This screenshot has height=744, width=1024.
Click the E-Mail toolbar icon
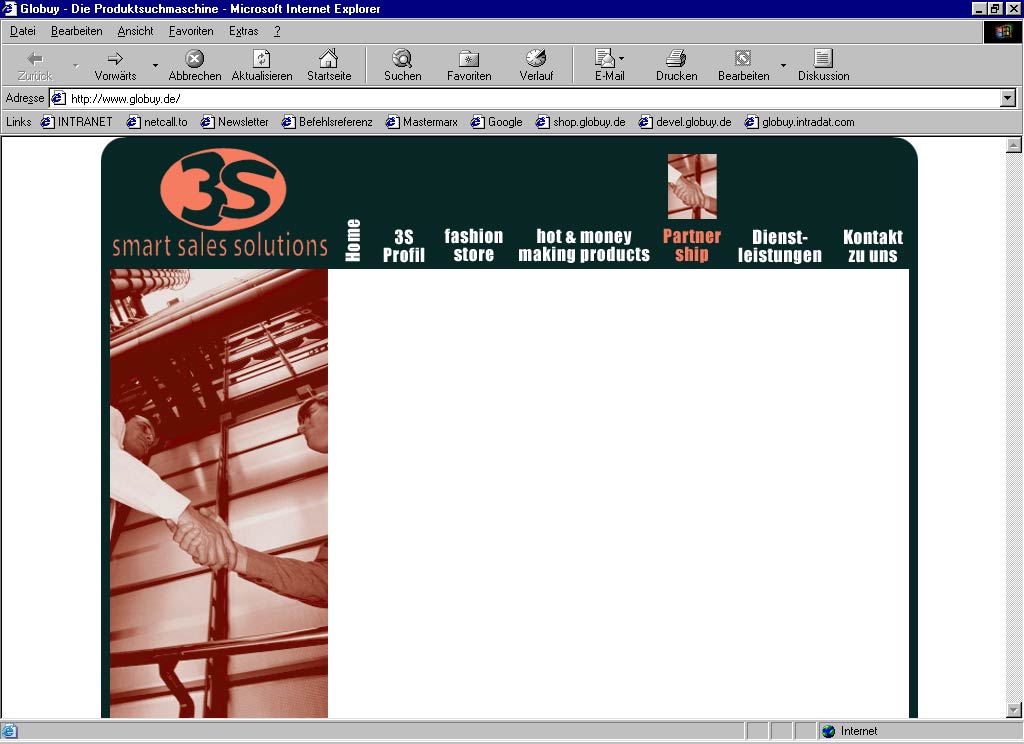tap(605, 58)
